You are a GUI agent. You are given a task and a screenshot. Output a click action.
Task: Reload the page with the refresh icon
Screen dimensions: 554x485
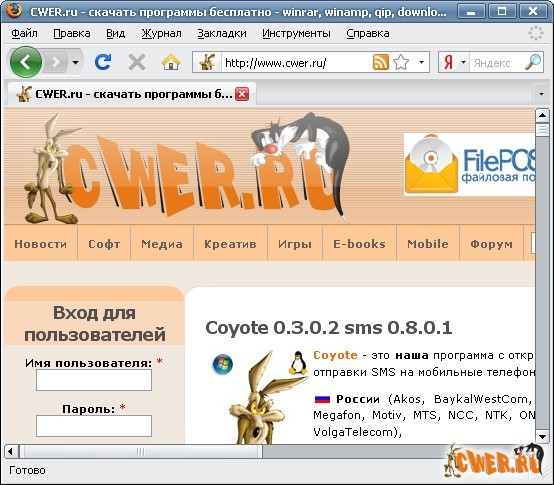coord(103,63)
